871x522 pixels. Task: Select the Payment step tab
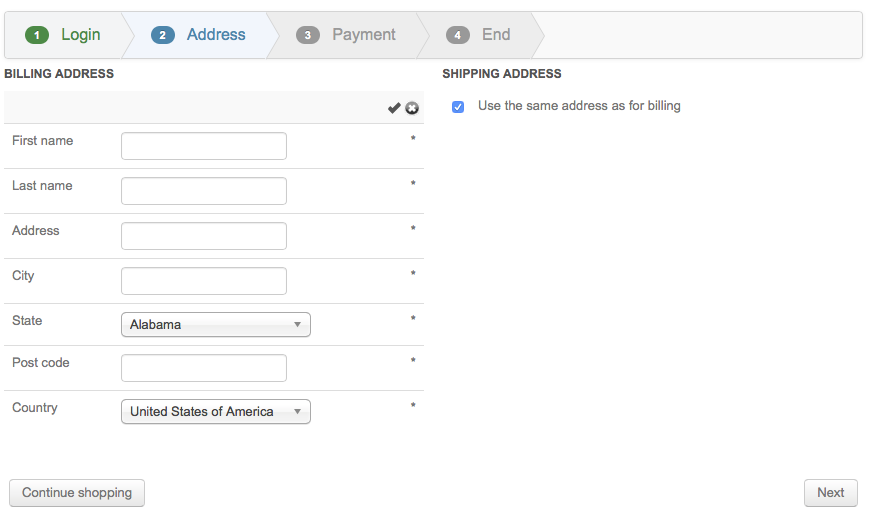[x=363, y=35]
